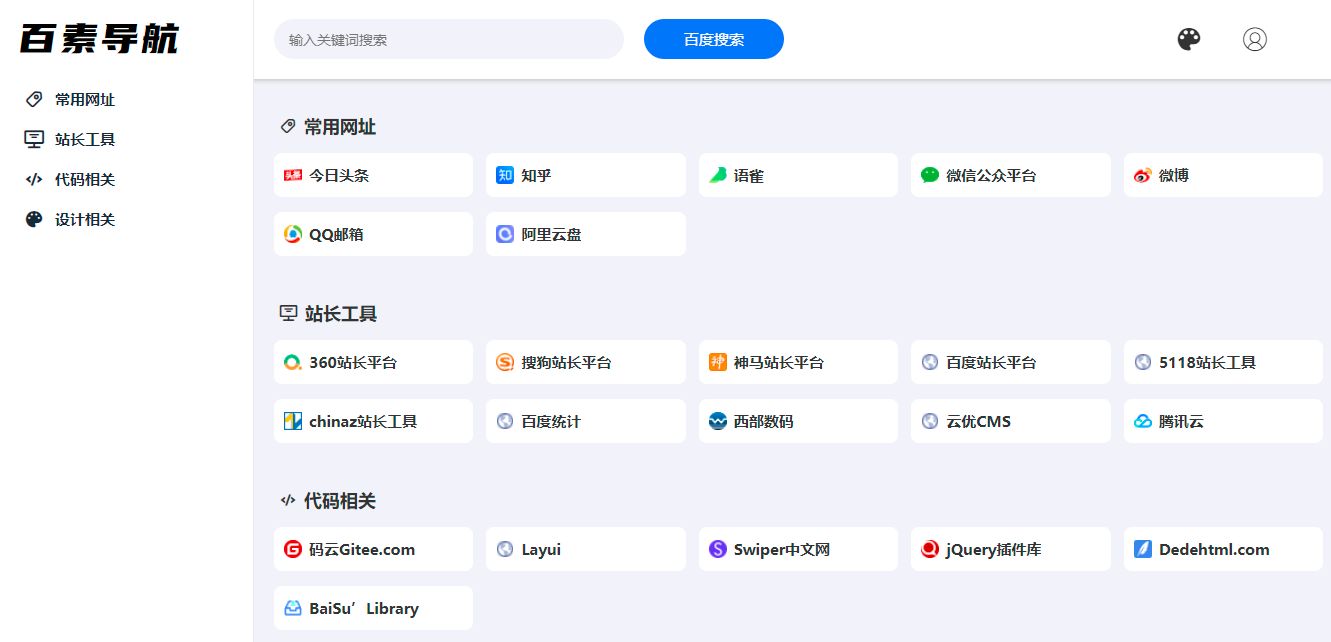Screen dimensions: 1331x642
Task: Open 设计相关 from the sidebar
Action: [84, 220]
